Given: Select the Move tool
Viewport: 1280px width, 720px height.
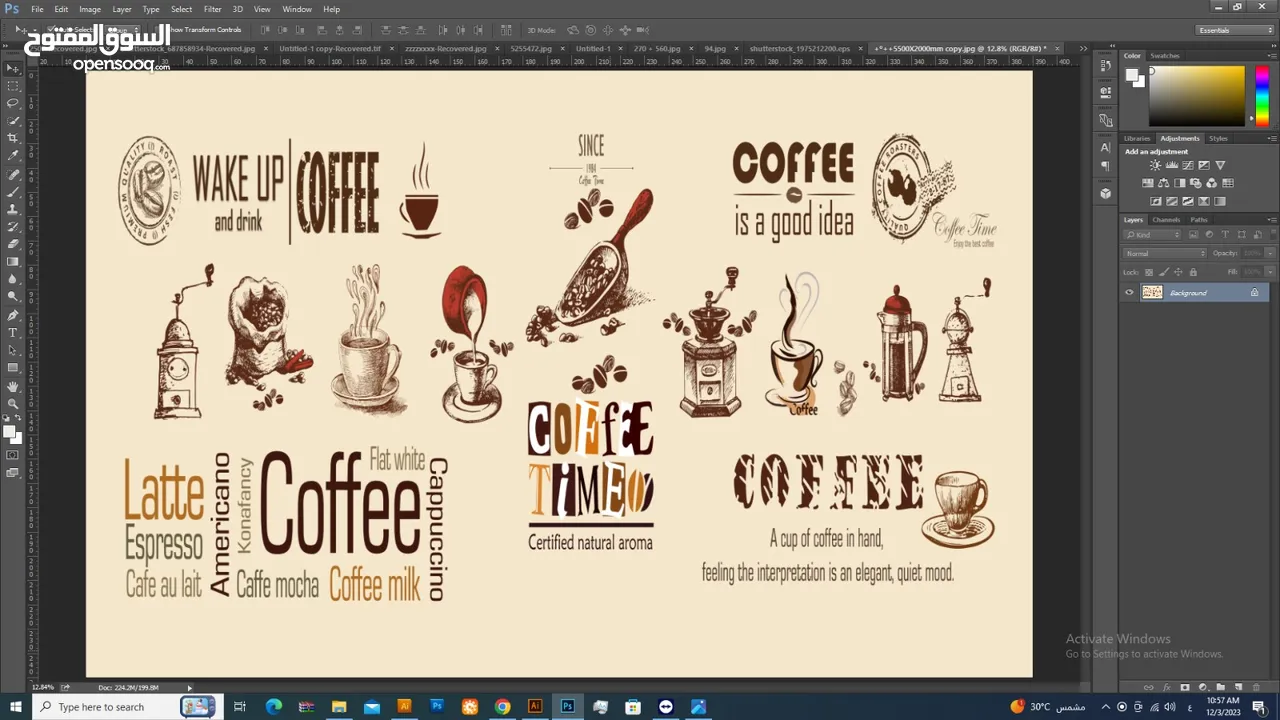Looking at the screenshot, I should pos(13,68).
